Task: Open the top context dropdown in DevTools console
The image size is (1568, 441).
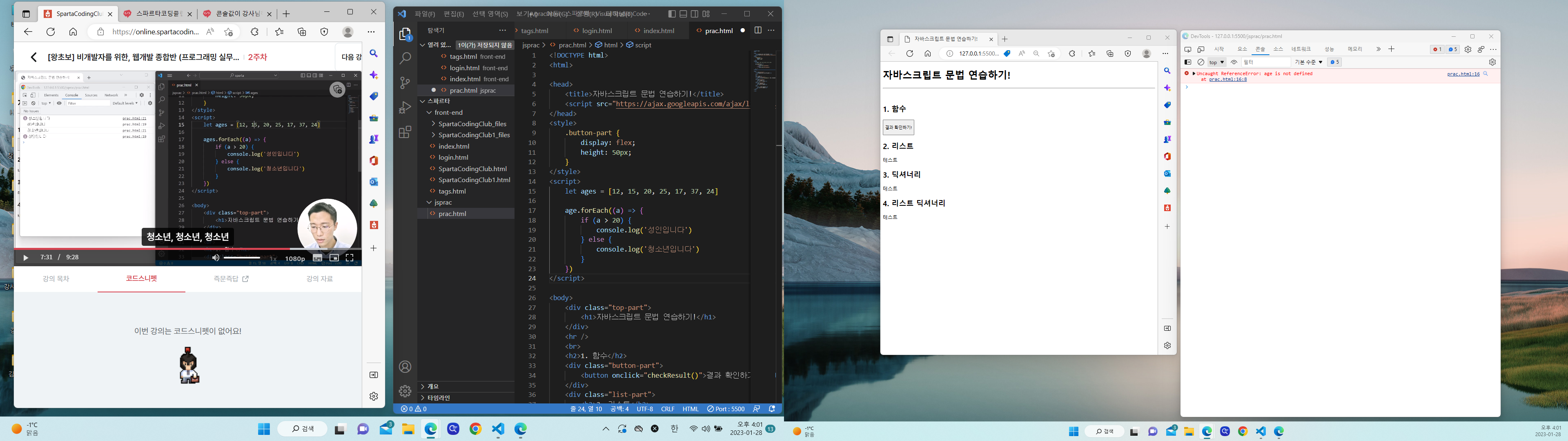Action: 1217,62
